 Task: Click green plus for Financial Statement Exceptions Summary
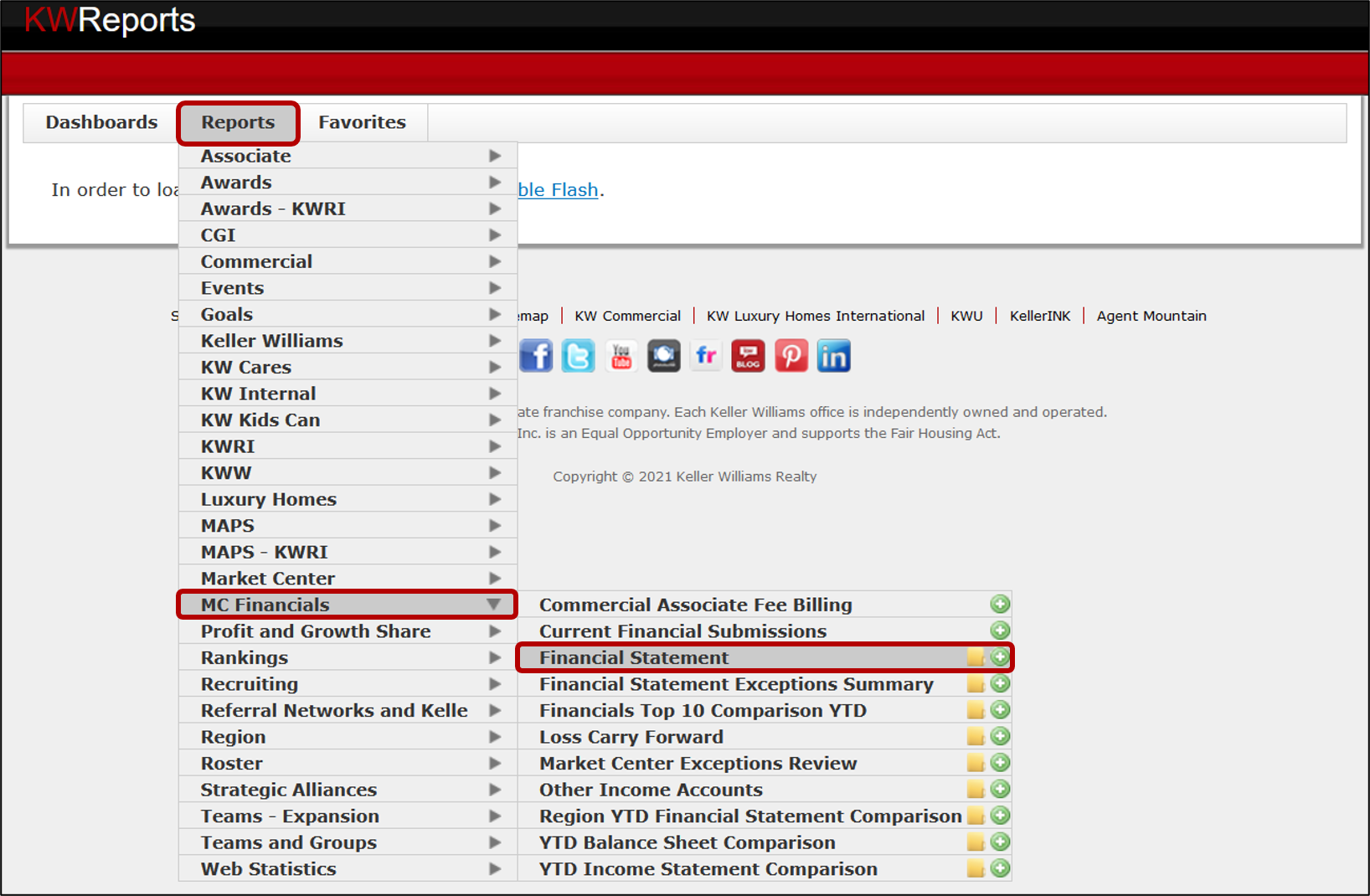(x=1000, y=683)
